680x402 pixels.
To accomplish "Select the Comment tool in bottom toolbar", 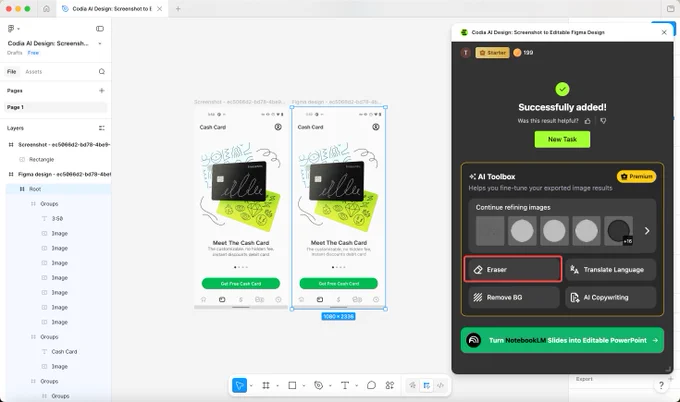I will pos(371,385).
